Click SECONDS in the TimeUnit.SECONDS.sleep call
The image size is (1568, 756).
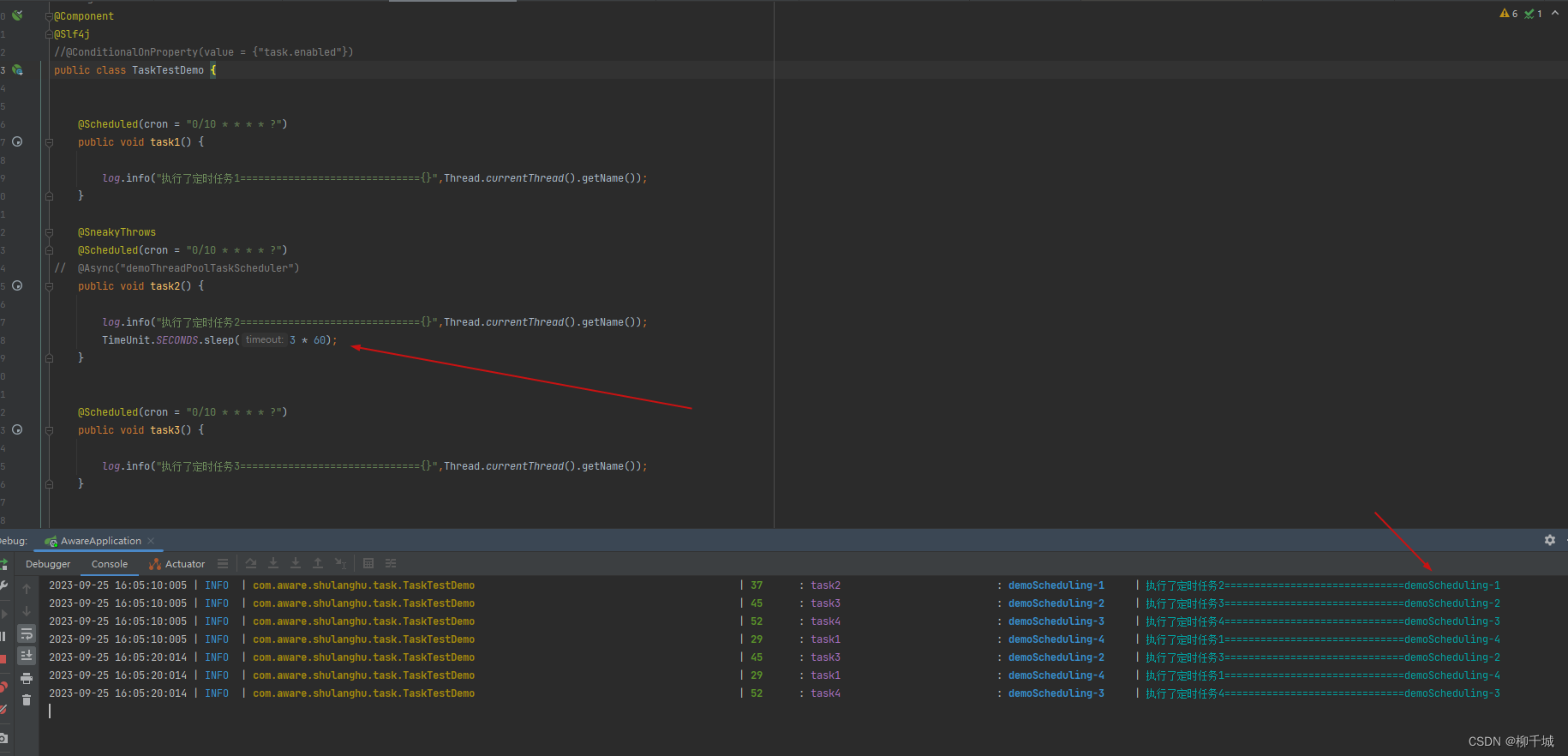click(x=177, y=340)
